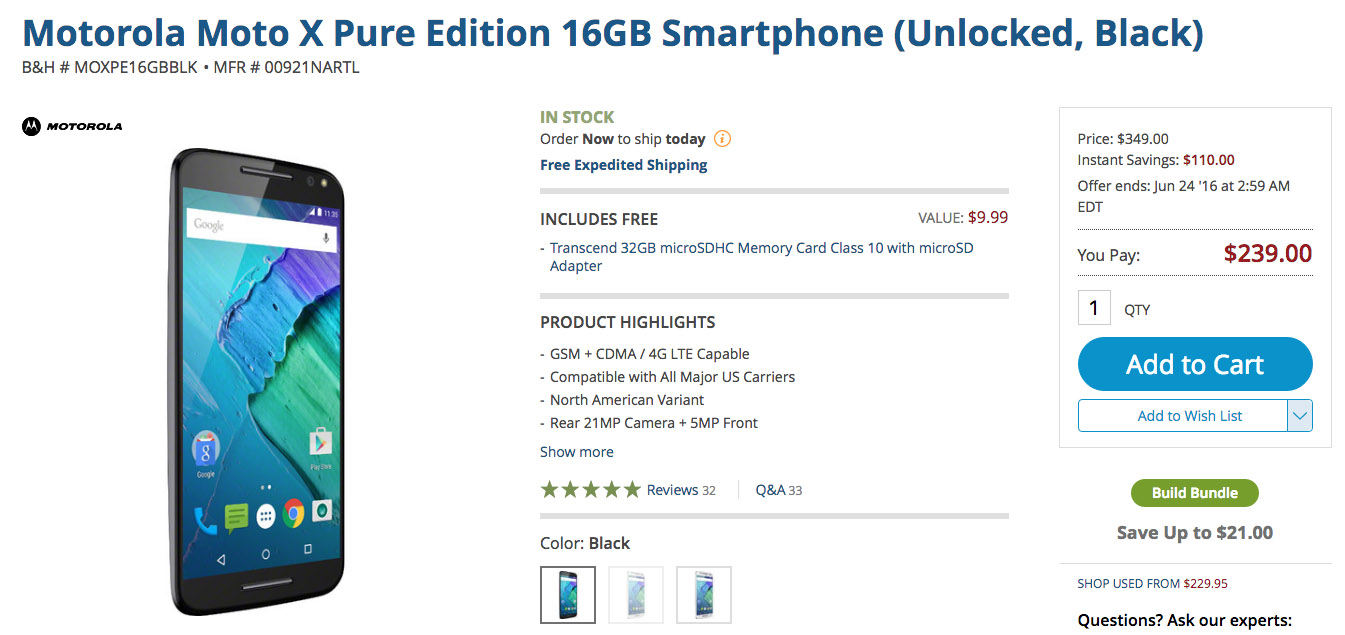Click the product title heading

tap(612, 34)
